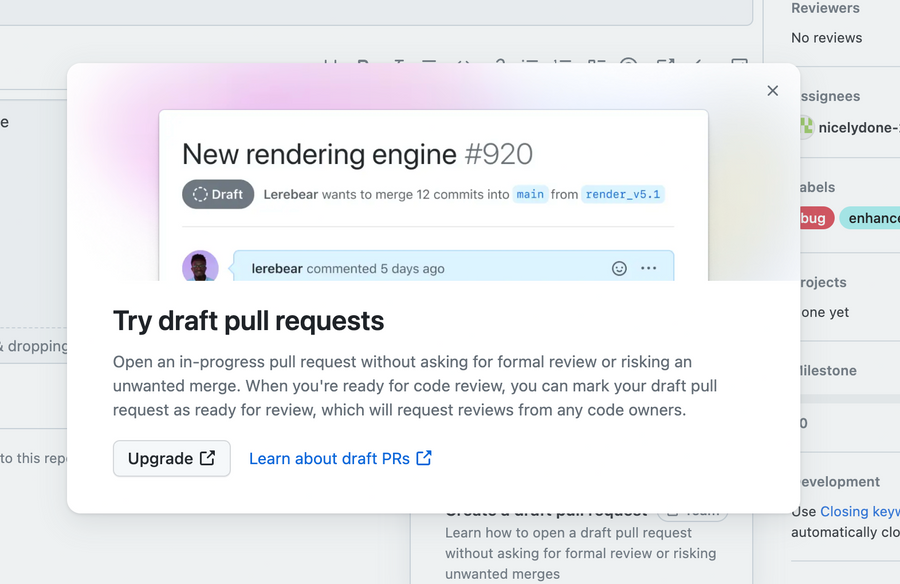The image size is (900, 584).
Task: Select the render_v5.1 branch label
Action: pyautogui.click(x=623, y=194)
